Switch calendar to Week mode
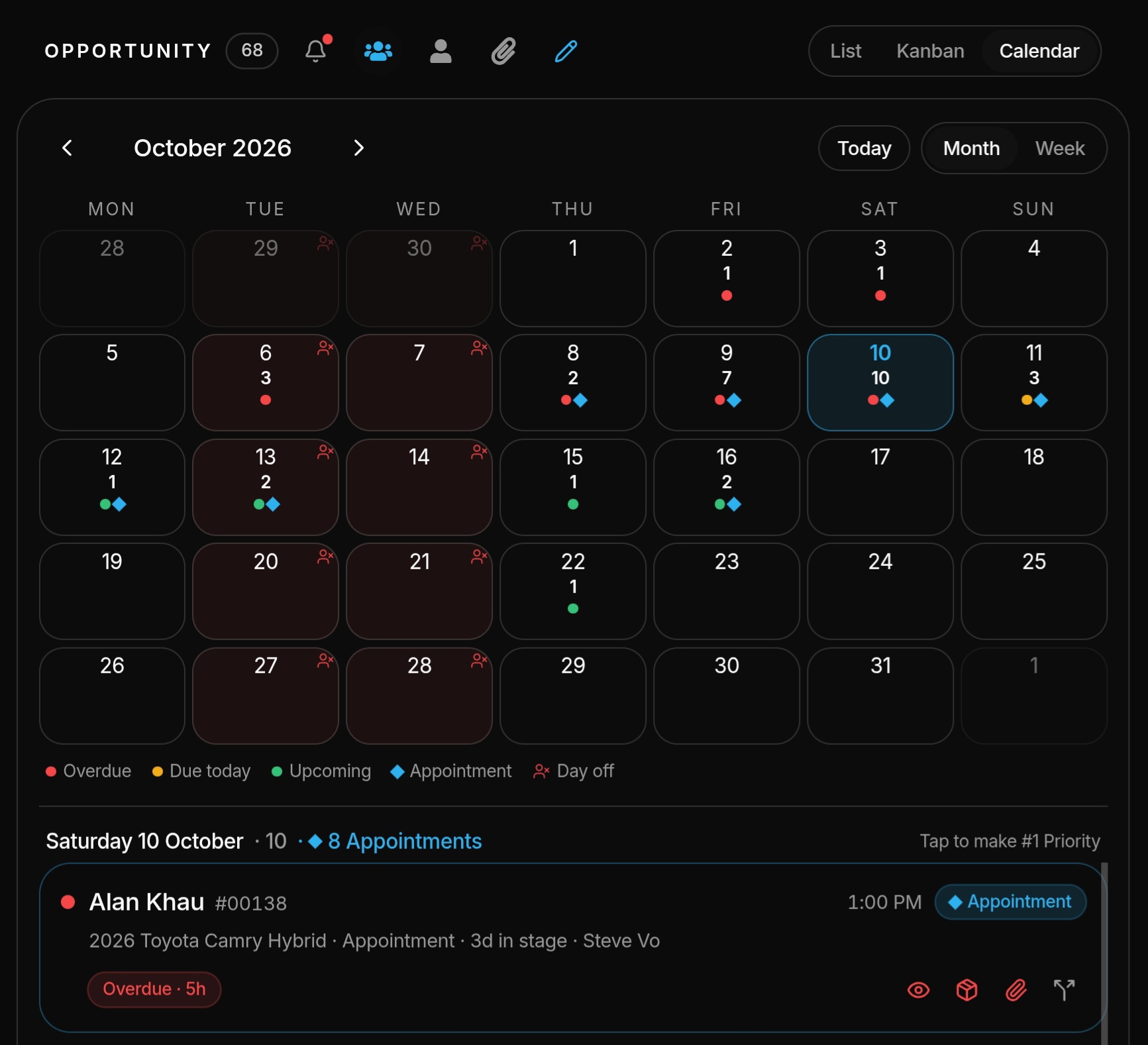The width and height of the screenshot is (1148, 1045). pyautogui.click(x=1059, y=148)
